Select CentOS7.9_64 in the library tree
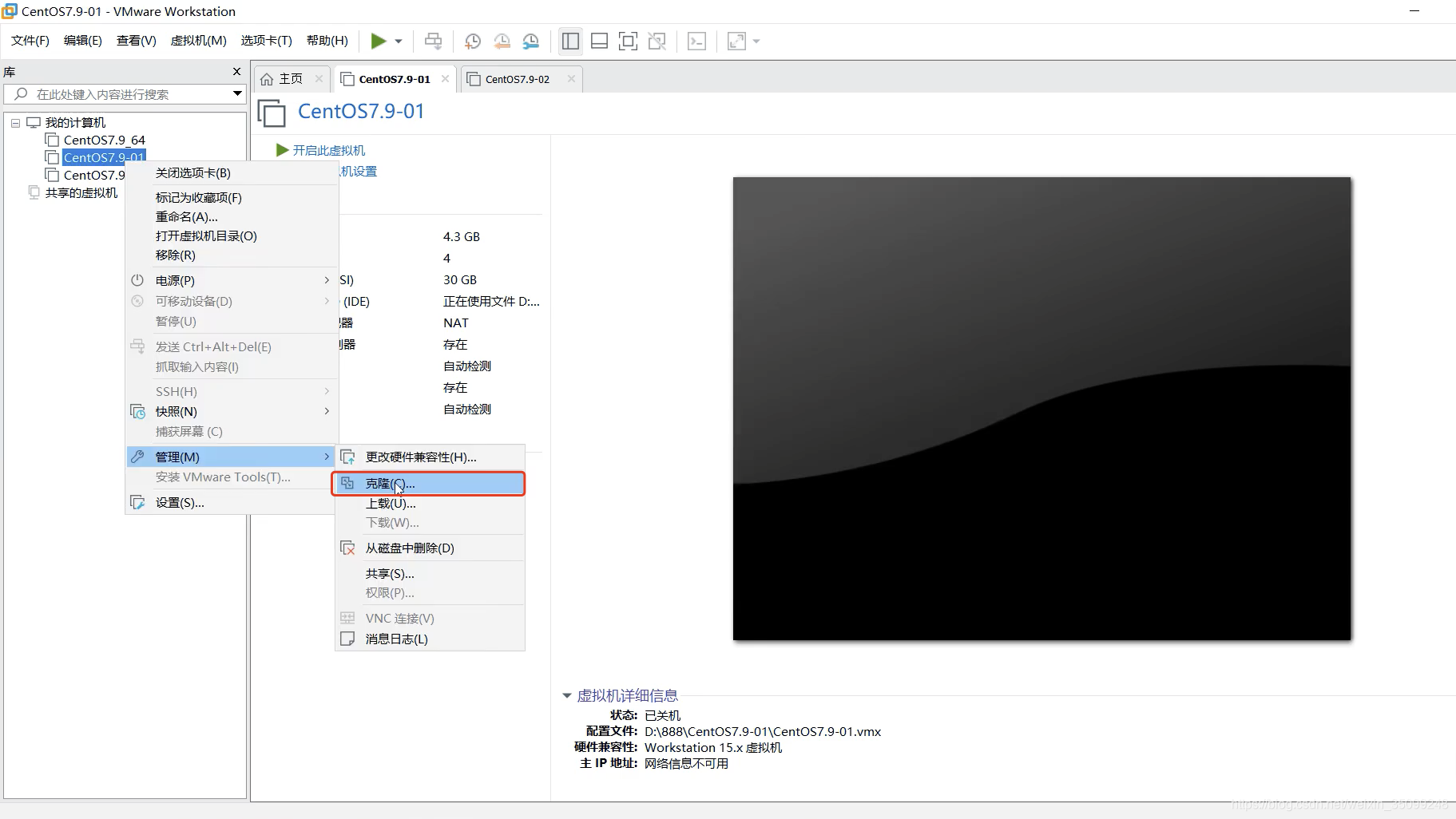The image size is (1456, 819). coord(104,140)
